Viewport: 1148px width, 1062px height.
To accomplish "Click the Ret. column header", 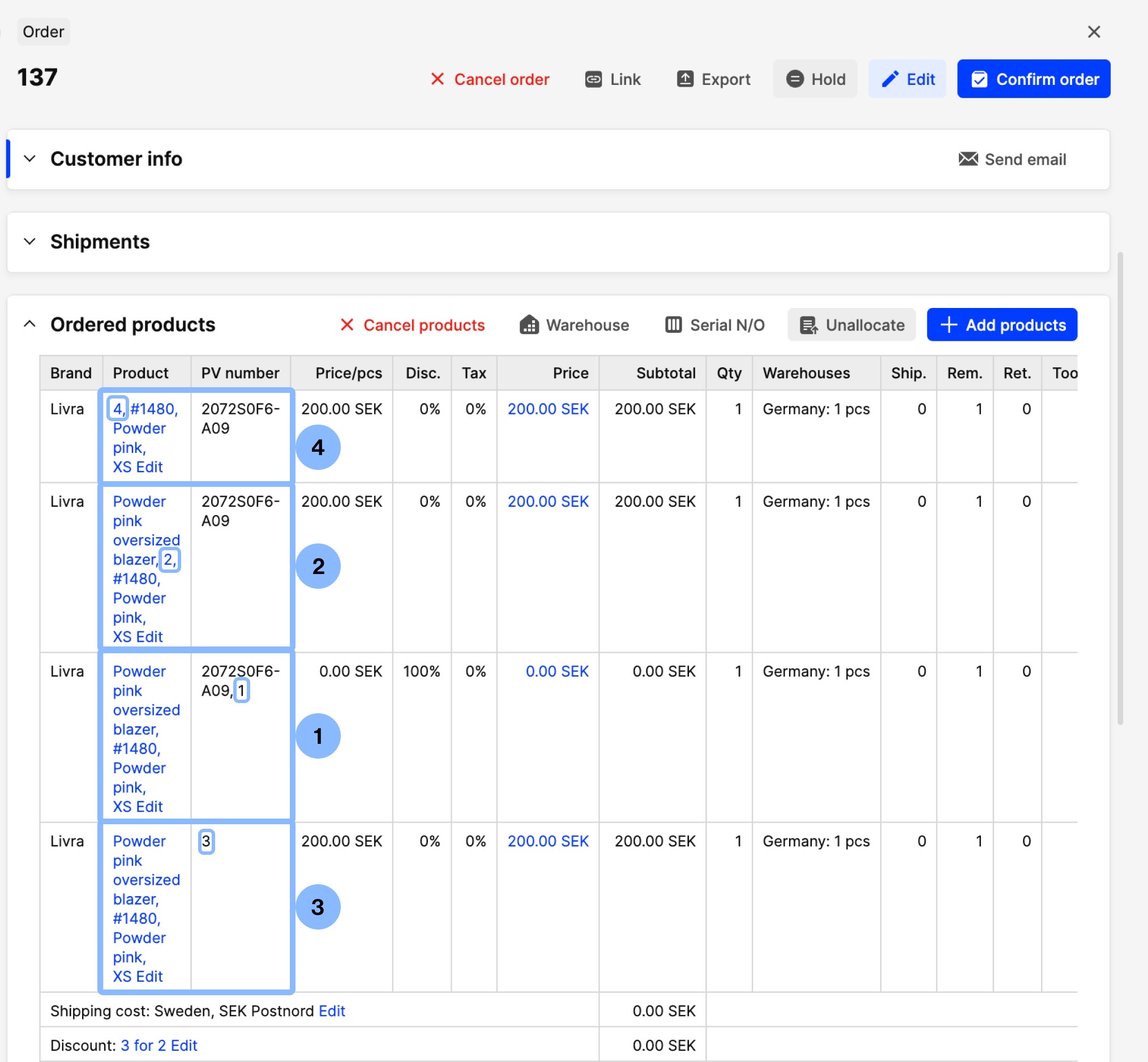I will 1017,373.
